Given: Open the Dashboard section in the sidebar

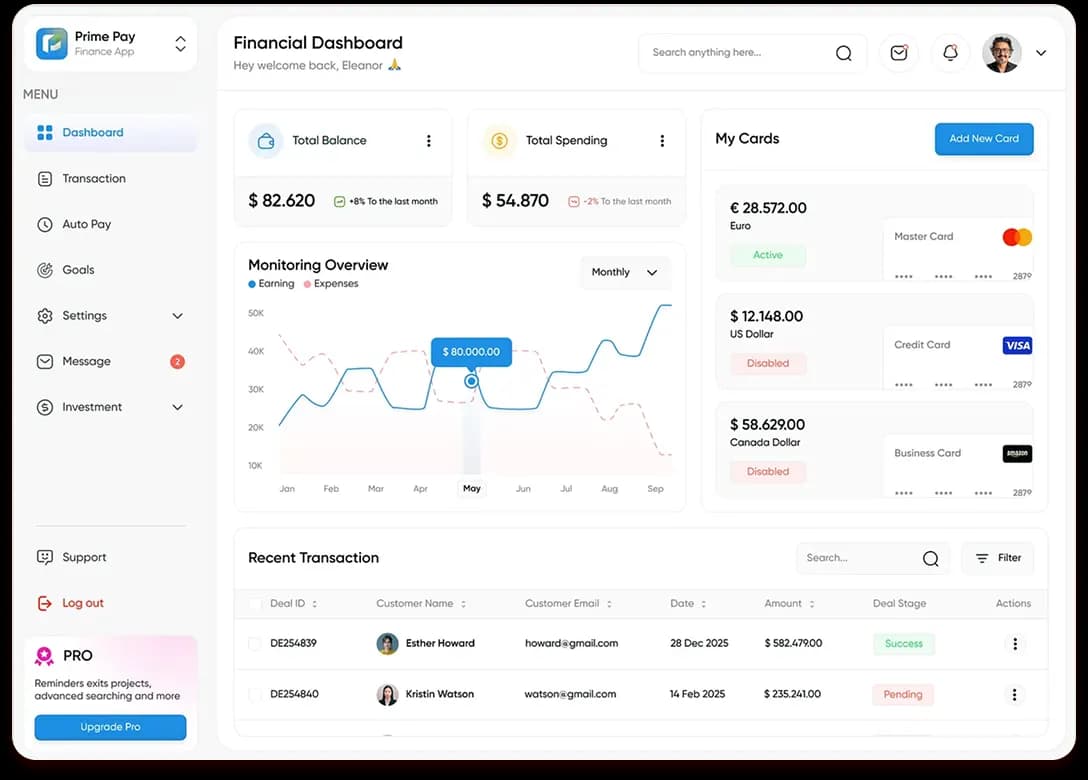Looking at the screenshot, I should tap(92, 132).
